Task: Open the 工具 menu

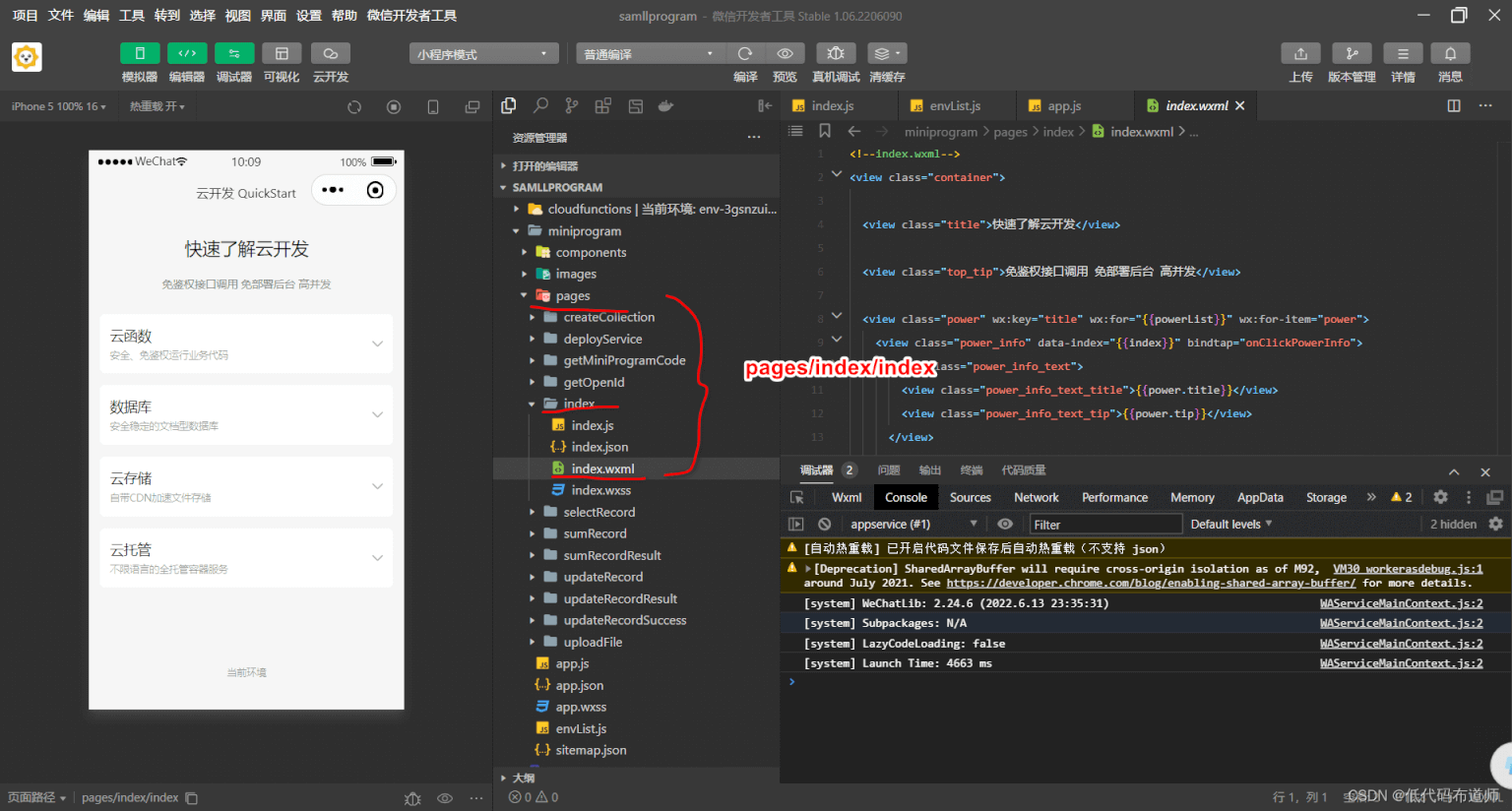Action: 132,15
